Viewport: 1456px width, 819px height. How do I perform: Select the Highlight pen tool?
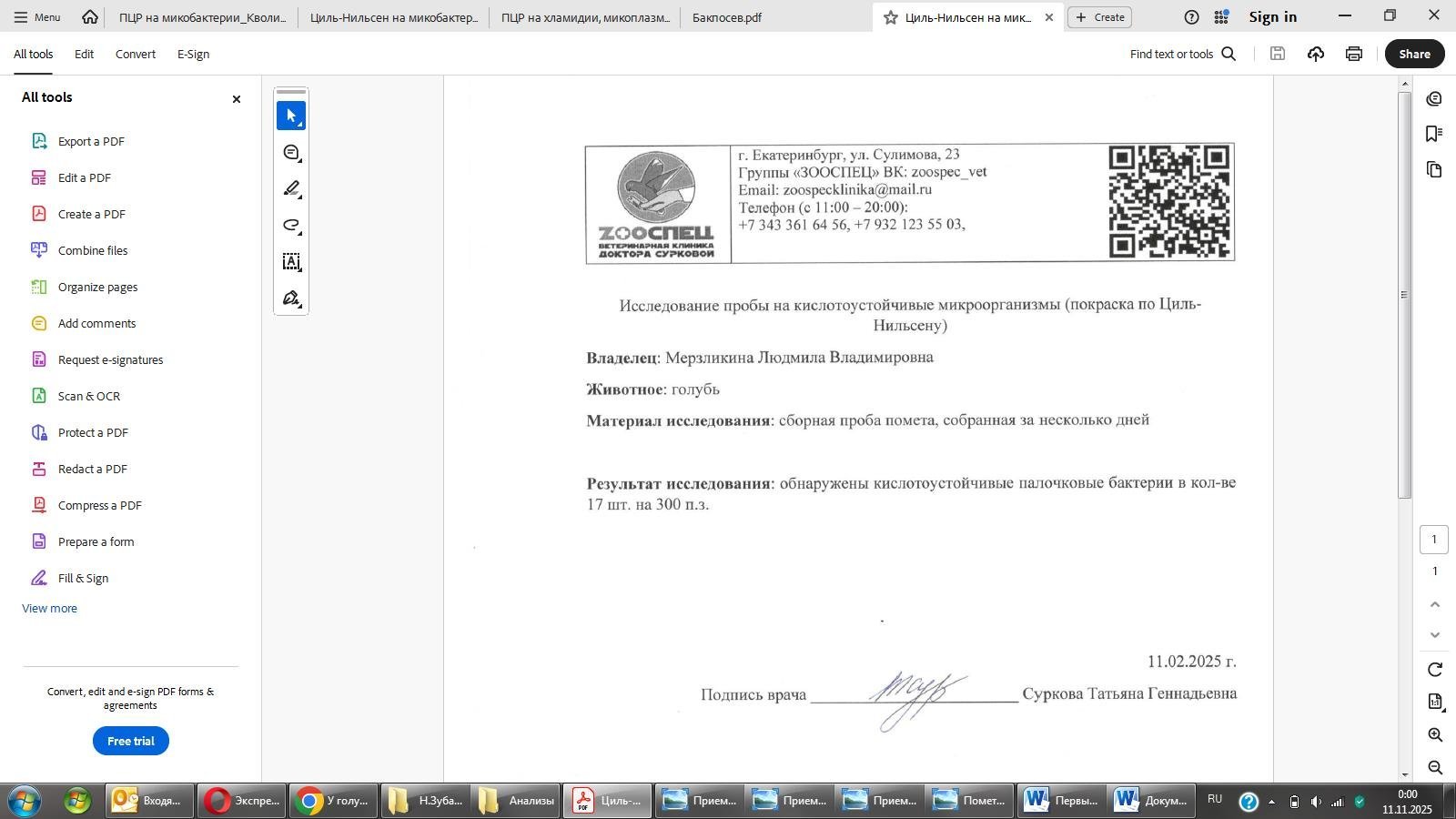click(x=291, y=189)
